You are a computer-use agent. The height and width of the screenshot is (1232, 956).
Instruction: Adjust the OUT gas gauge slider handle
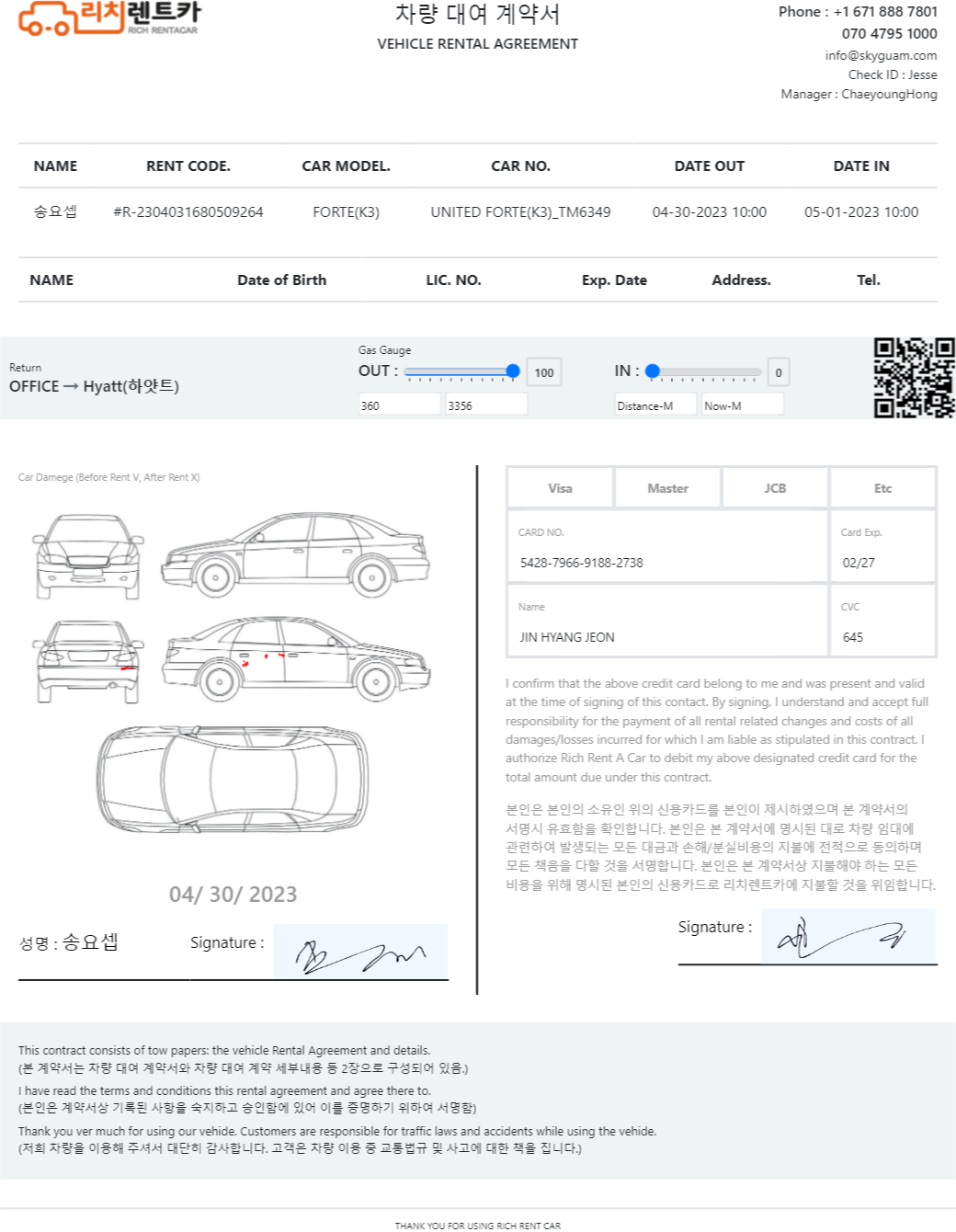tap(513, 371)
